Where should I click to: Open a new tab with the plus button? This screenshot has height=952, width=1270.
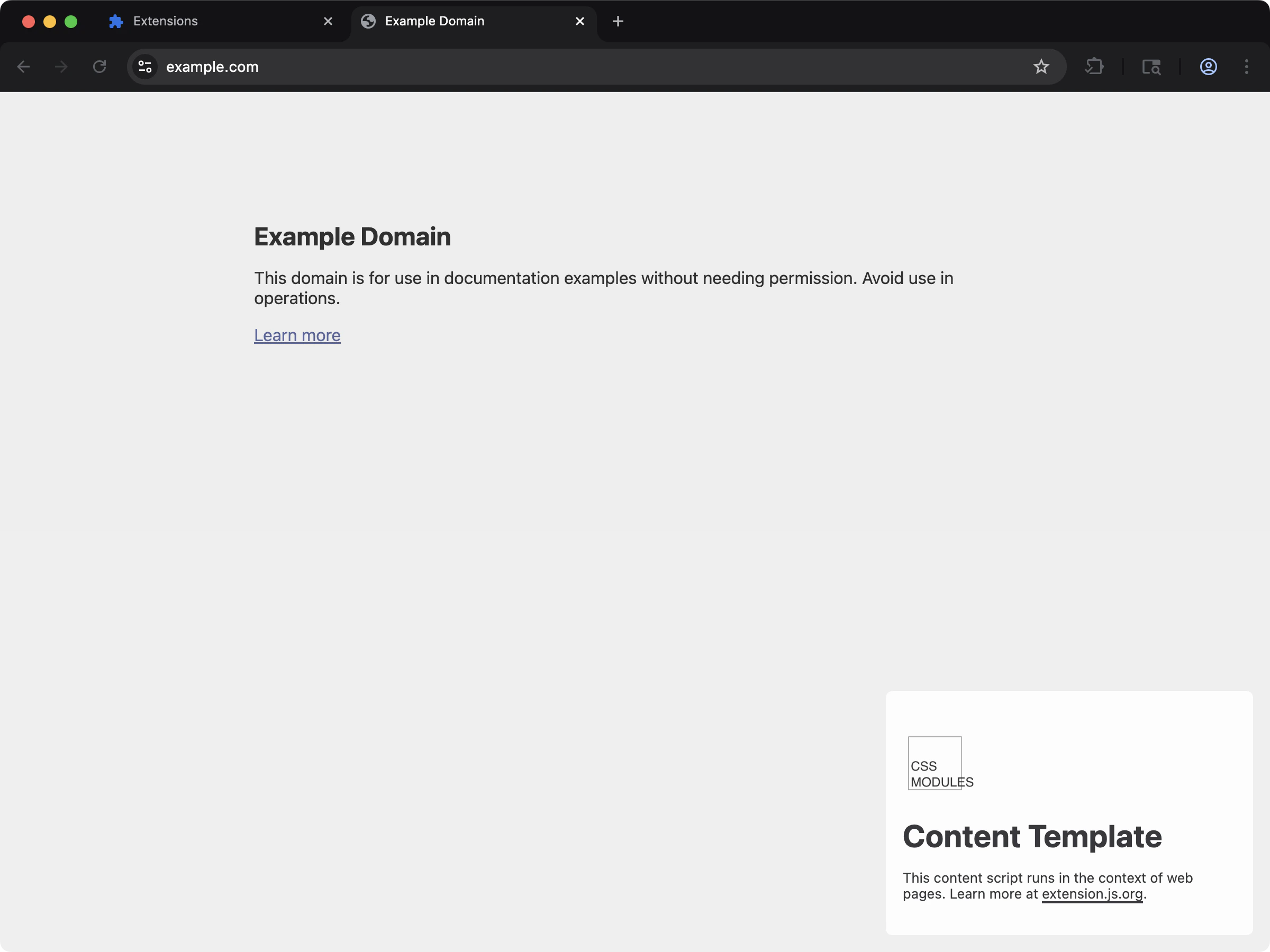click(x=617, y=21)
